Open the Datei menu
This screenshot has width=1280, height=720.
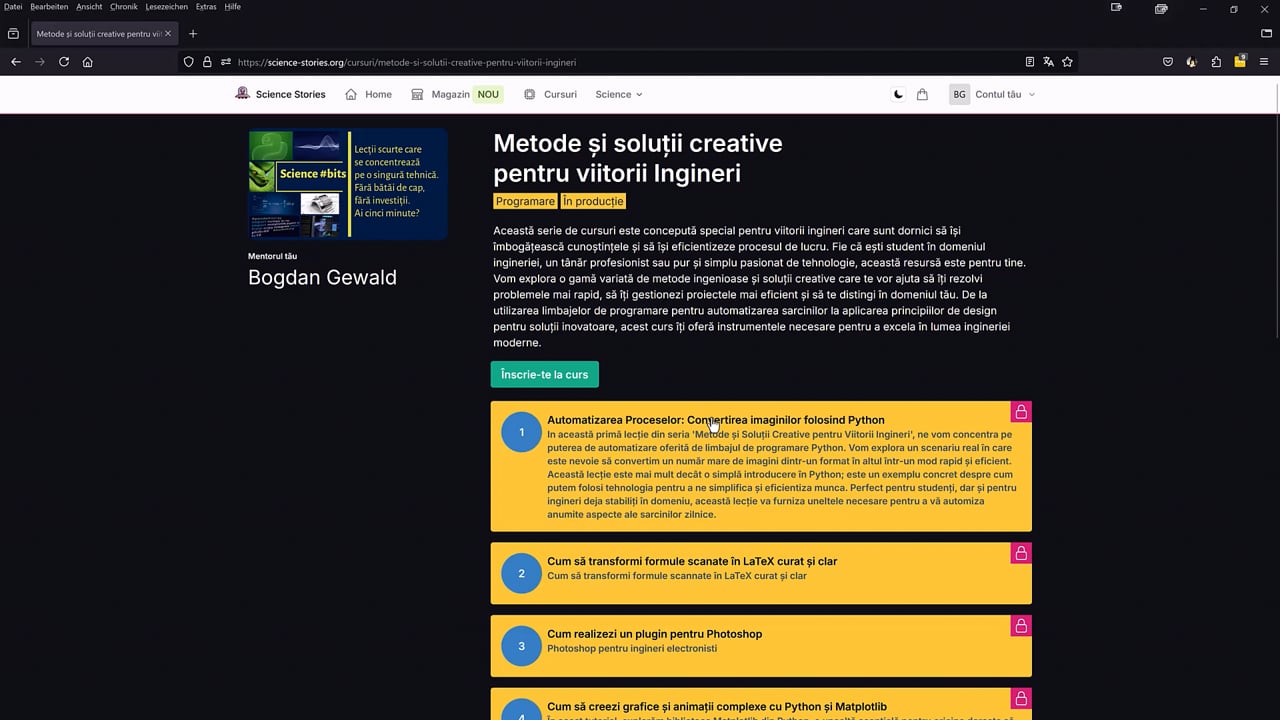(x=13, y=7)
